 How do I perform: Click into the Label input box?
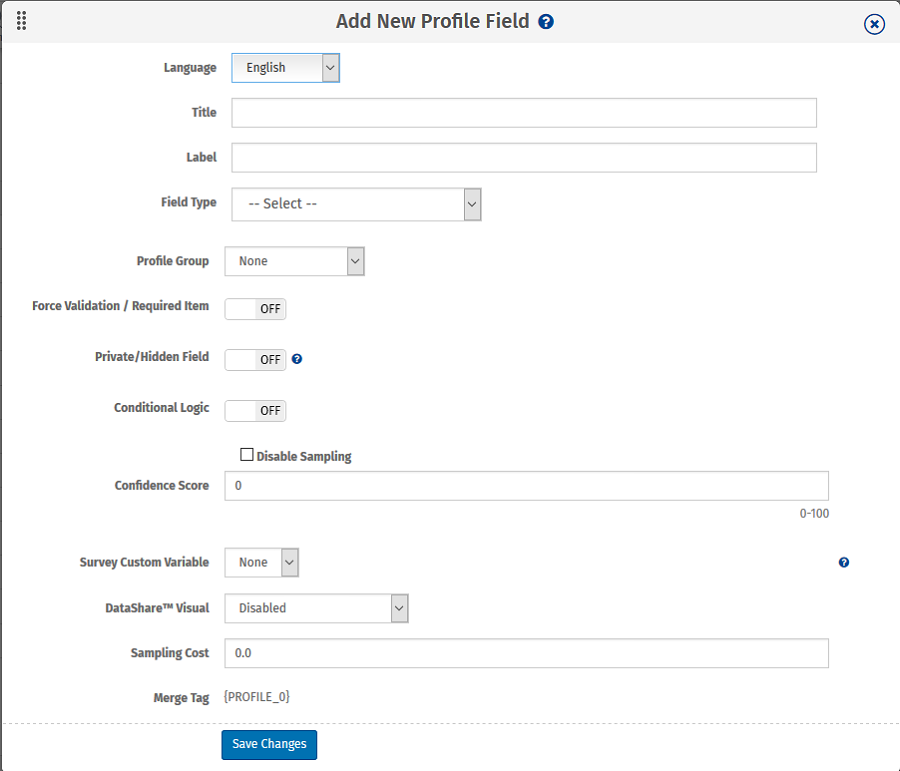point(523,158)
